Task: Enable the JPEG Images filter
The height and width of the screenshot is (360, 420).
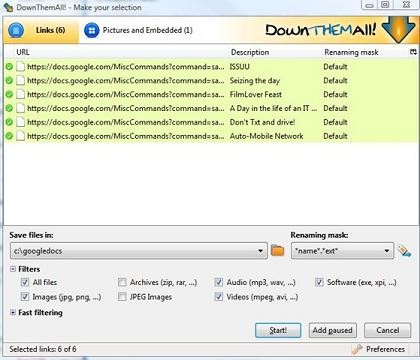Action: 122,296
